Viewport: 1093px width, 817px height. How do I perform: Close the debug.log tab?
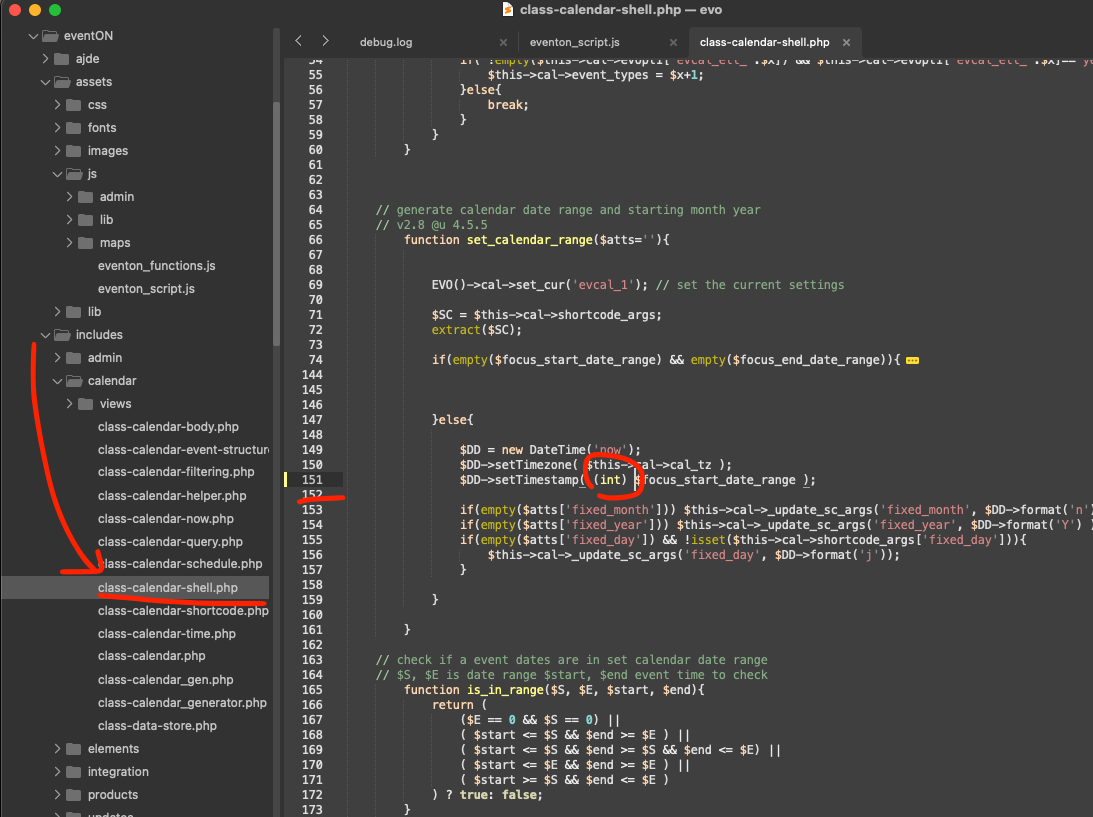click(x=503, y=43)
